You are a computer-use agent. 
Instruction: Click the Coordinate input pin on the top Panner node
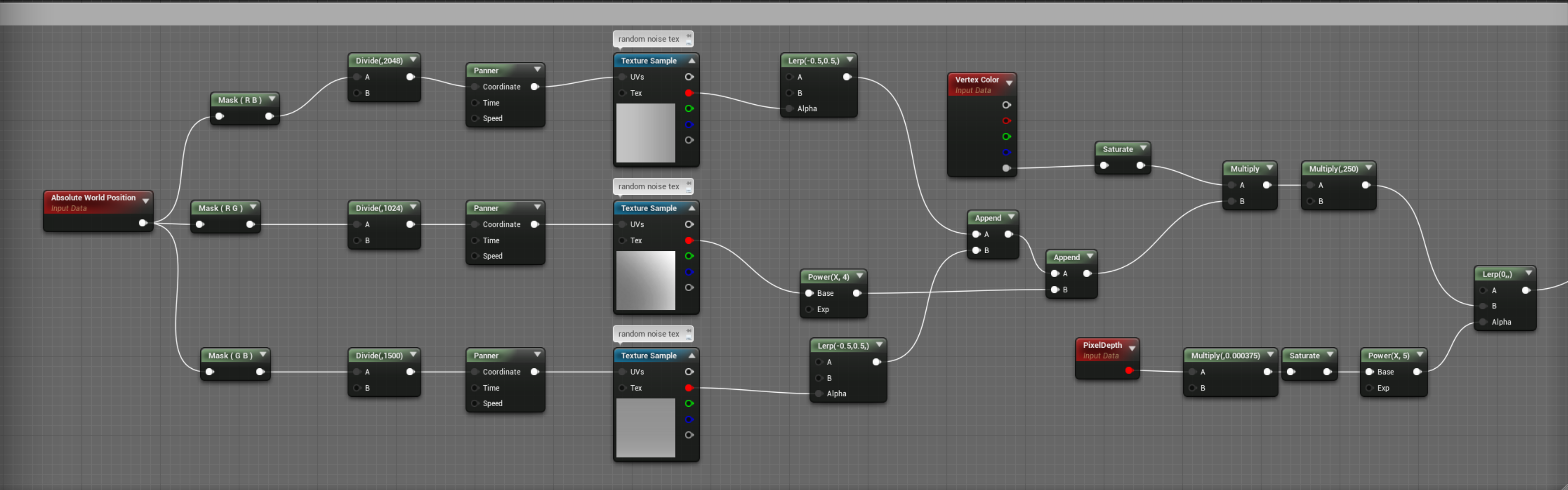pyautogui.click(x=475, y=87)
